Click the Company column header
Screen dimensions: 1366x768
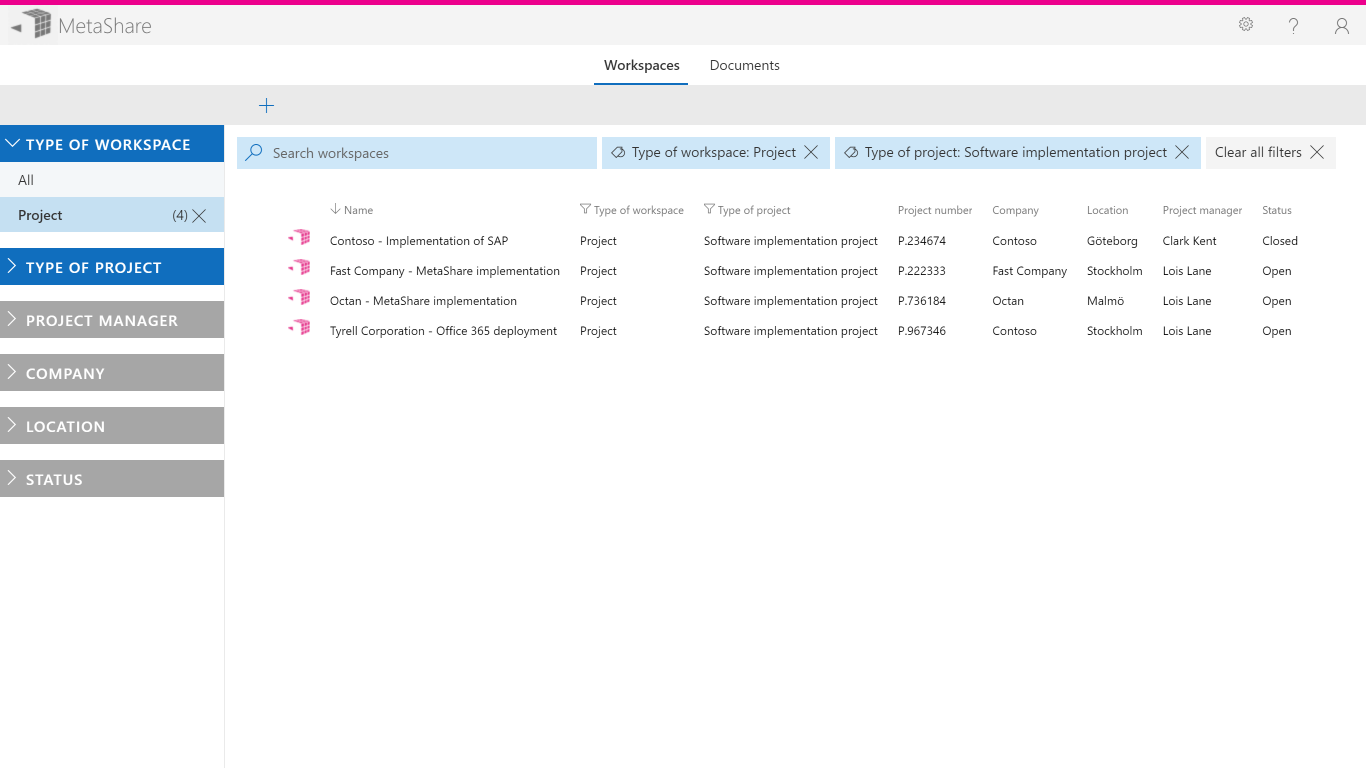point(1015,210)
